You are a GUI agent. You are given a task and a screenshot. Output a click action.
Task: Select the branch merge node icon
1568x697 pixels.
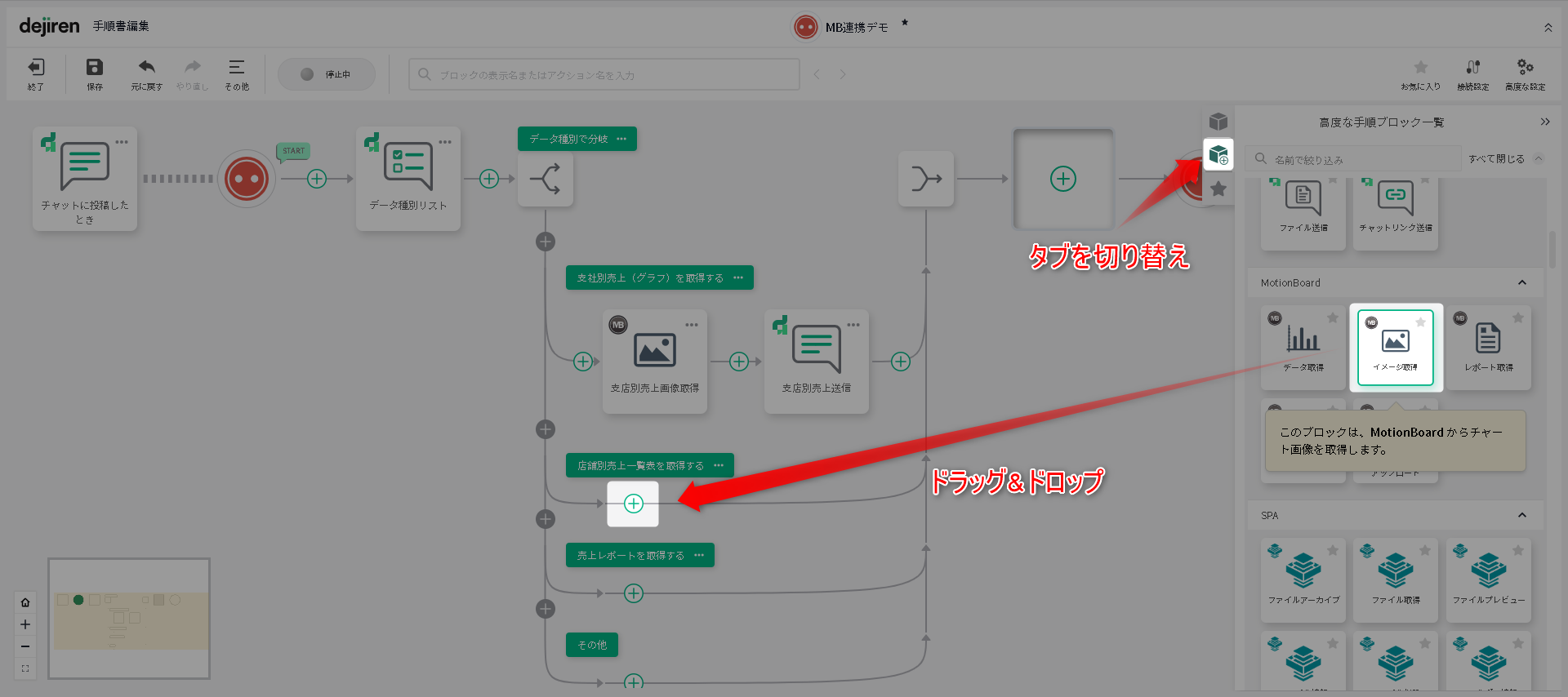coord(926,179)
